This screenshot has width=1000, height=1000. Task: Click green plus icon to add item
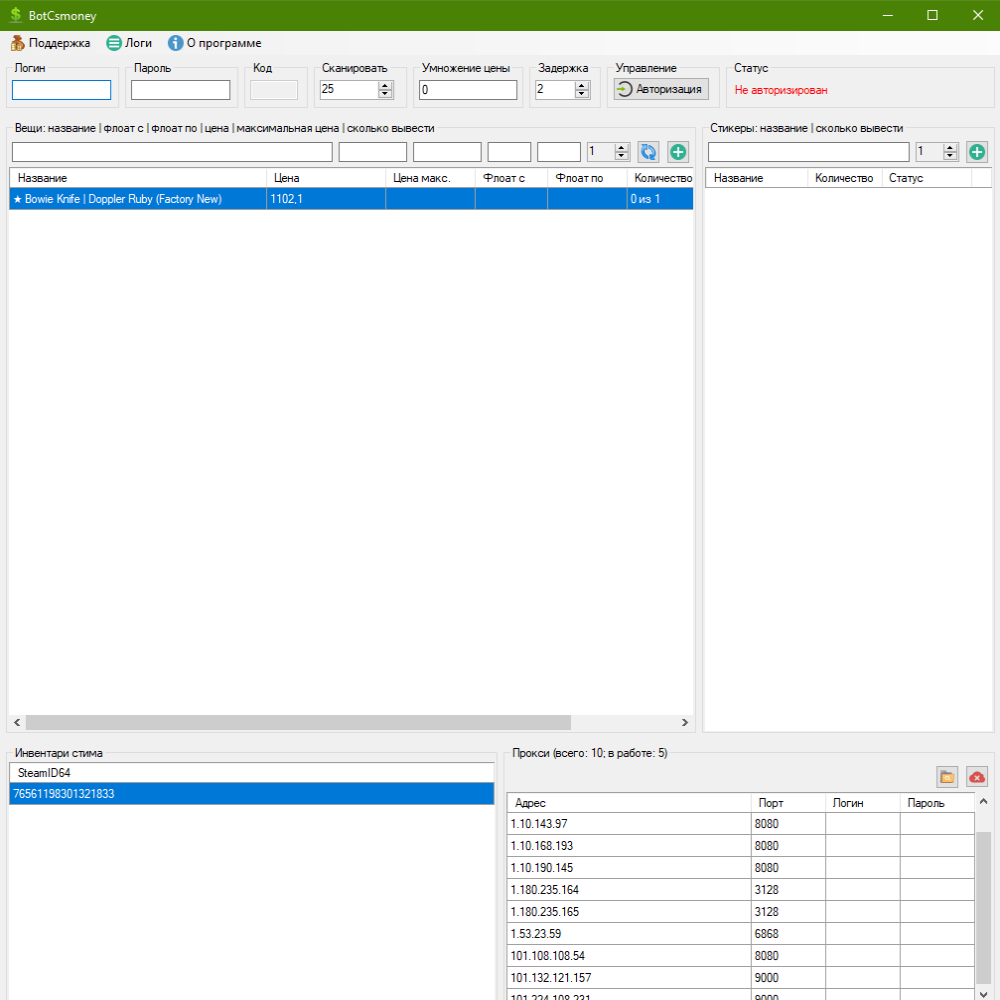click(x=678, y=152)
